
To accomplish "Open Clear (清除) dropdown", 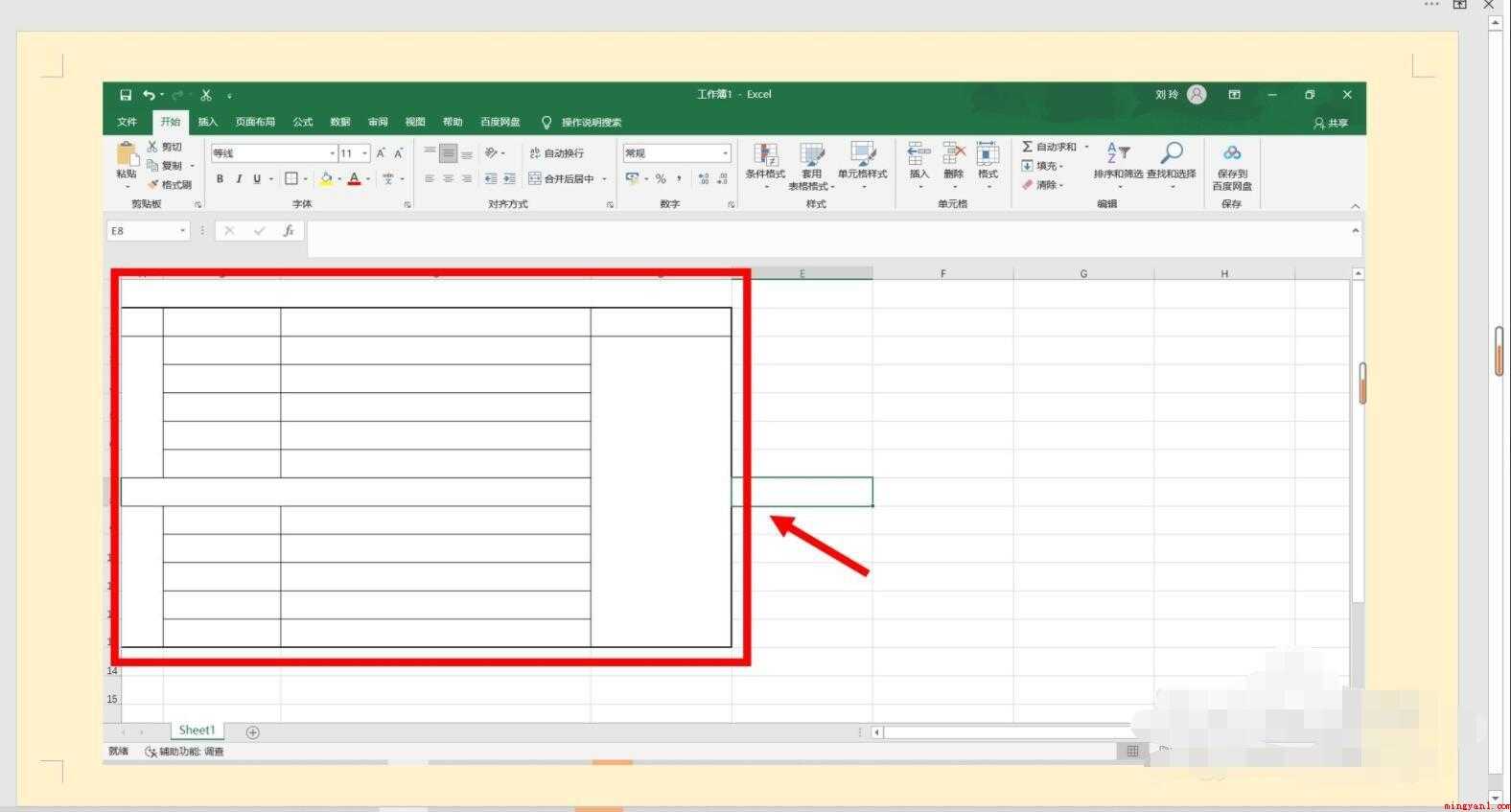I will (x=1042, y=185).
